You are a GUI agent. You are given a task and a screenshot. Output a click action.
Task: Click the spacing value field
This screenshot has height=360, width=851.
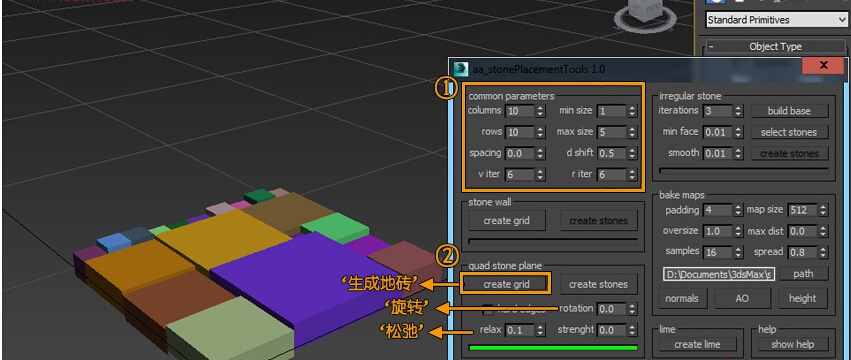519,153
